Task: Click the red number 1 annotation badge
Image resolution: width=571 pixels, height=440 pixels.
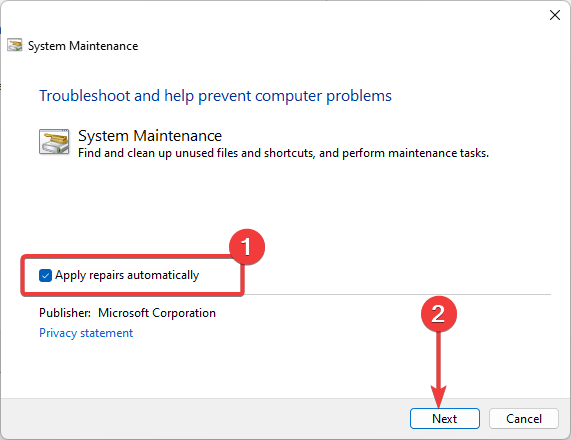Action: [x=247, y=247]
